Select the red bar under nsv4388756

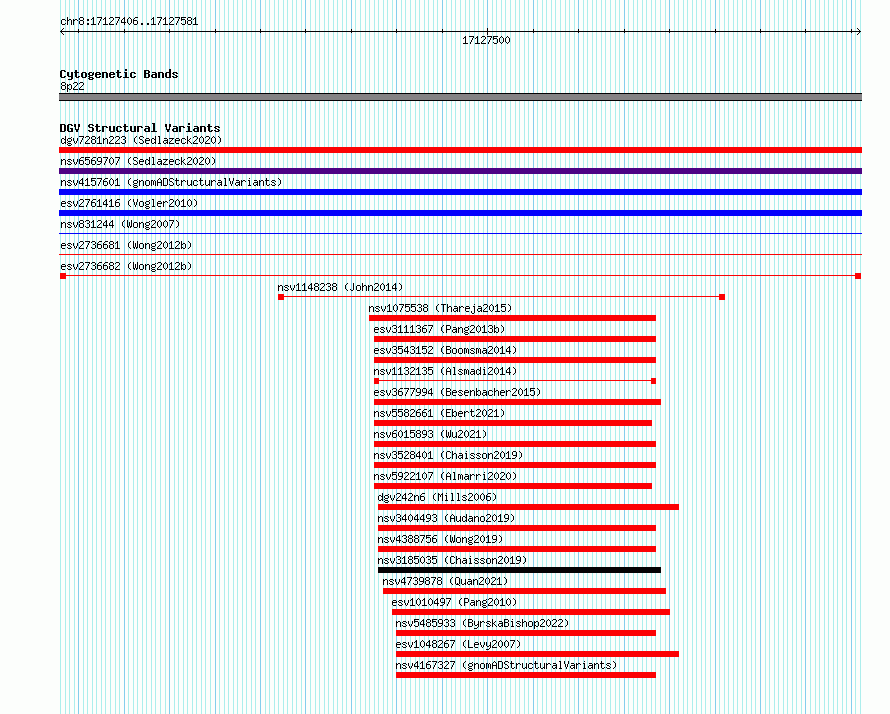pos(517,549)
